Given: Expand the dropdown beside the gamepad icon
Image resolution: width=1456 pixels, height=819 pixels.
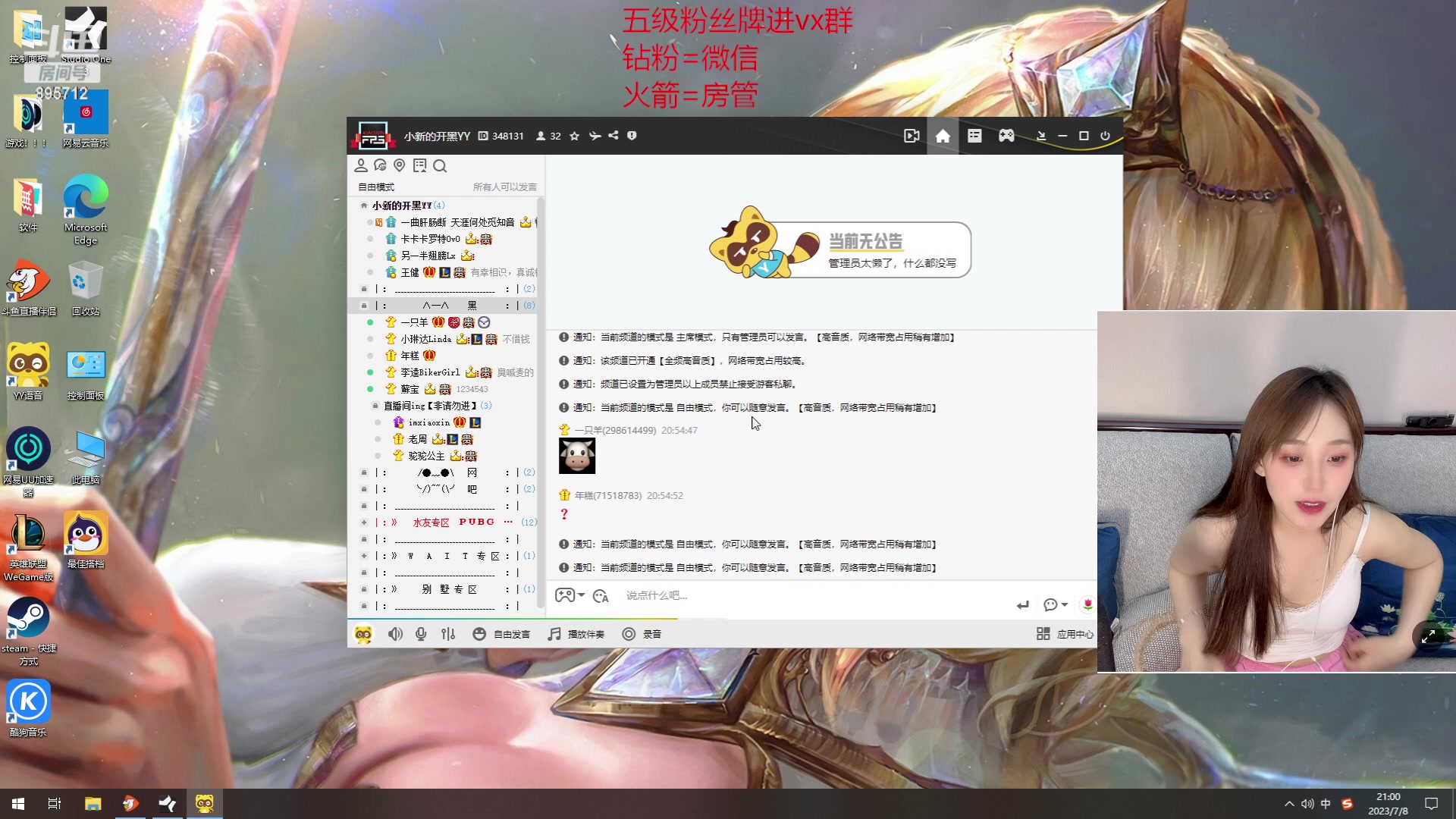Looking at the screenshot, I should (581, 596).
